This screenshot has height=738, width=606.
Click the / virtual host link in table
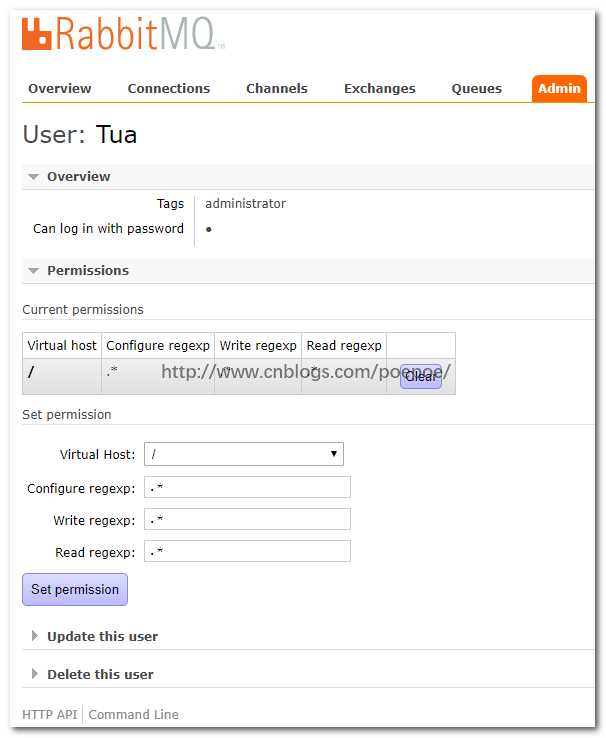coord(31,372)
